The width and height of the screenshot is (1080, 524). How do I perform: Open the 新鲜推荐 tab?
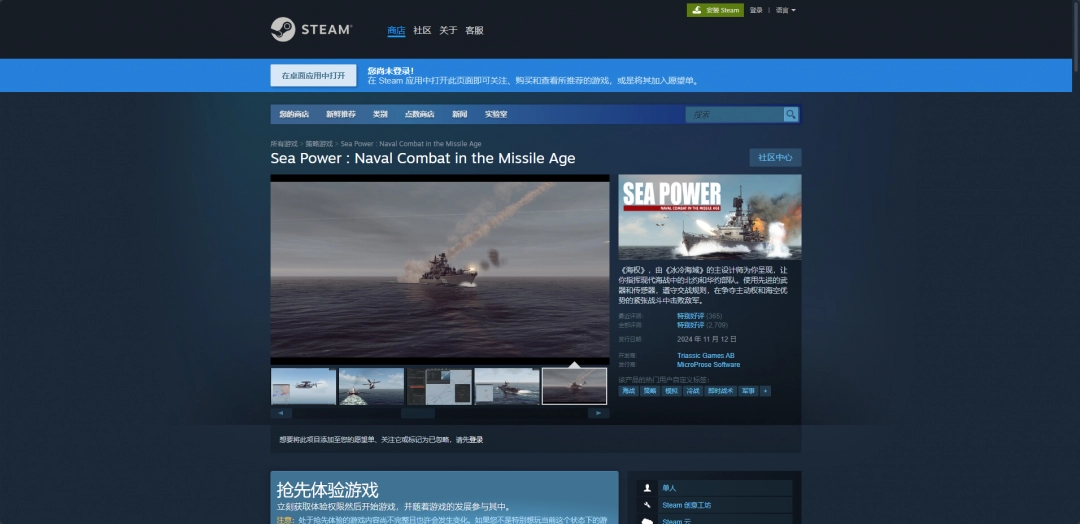341,114
